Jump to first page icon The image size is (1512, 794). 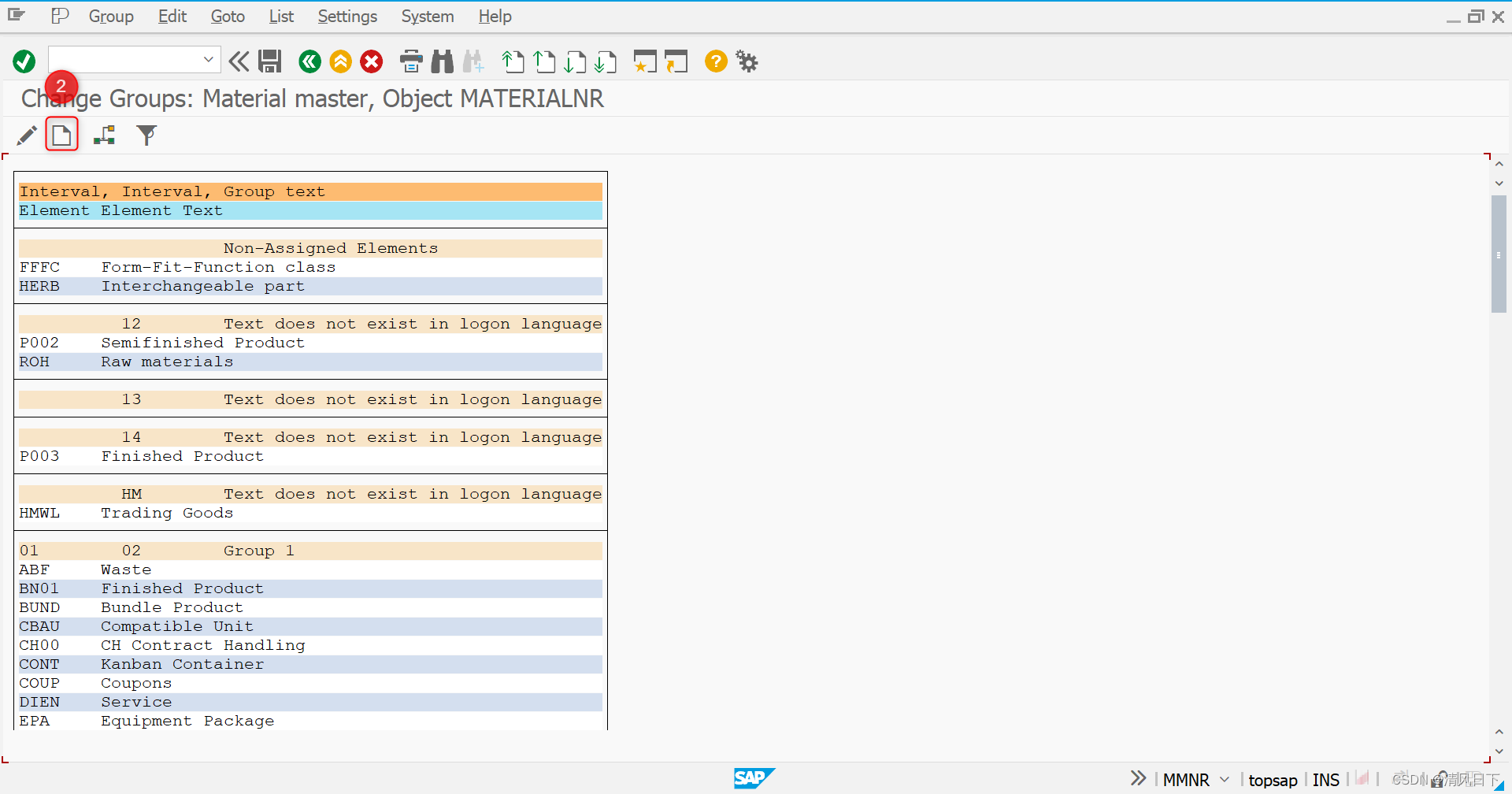click(513, 61)
